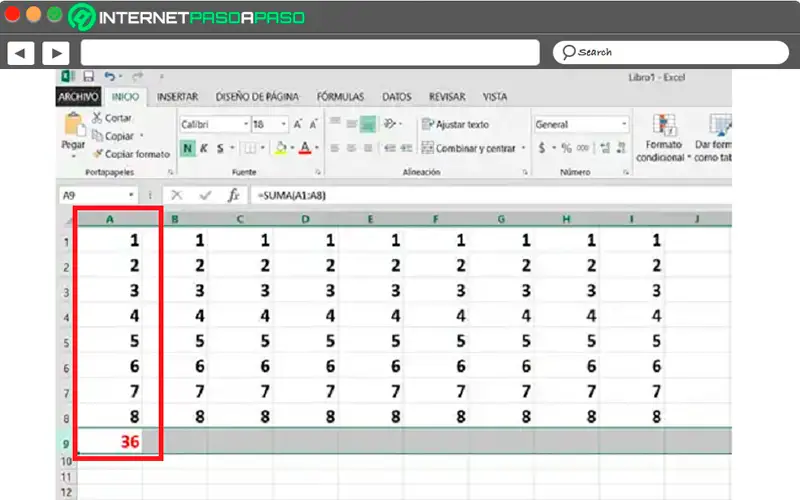Click Copiar formato painter
Image resolution: width=800 pixels, height=500 pixels.
[x=131, y=154]
